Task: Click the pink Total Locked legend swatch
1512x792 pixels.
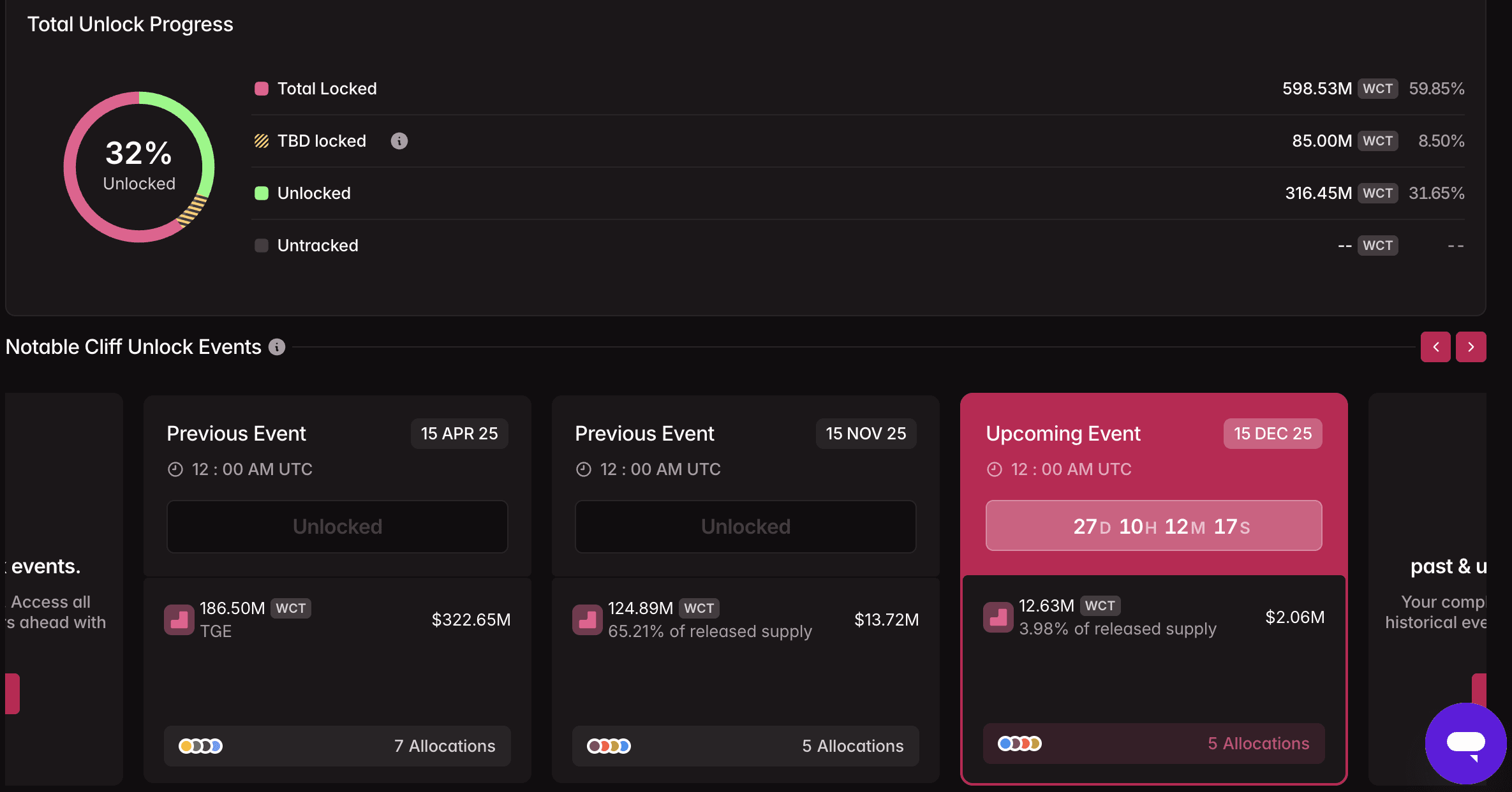Action: [x=262, y=89]
